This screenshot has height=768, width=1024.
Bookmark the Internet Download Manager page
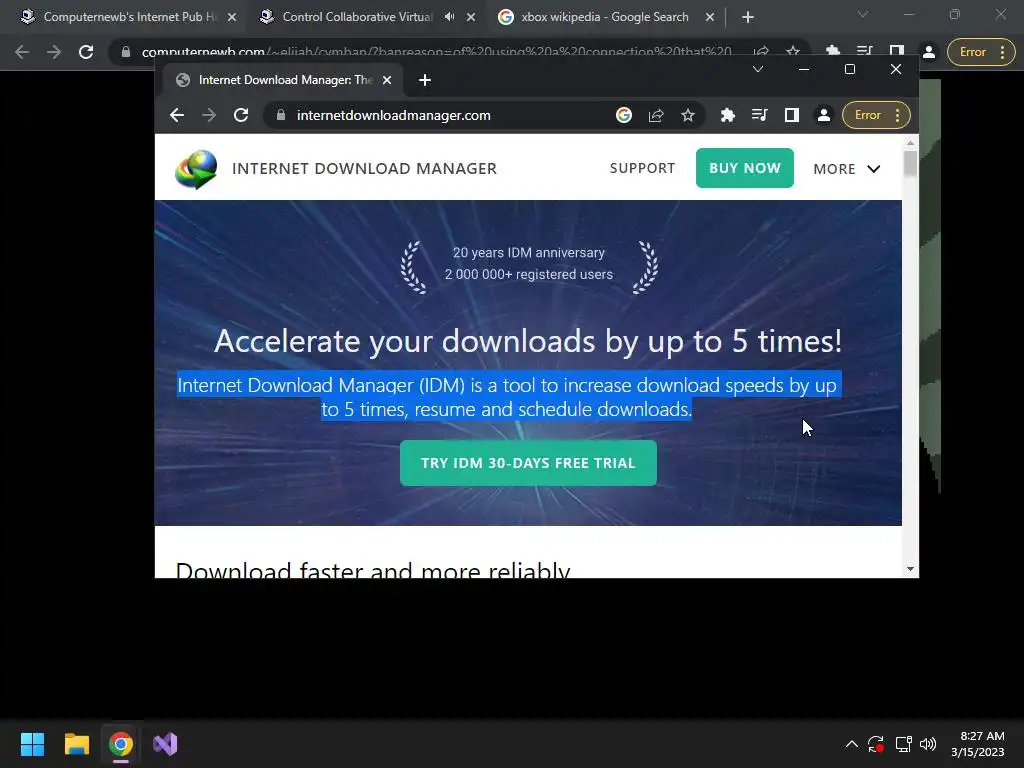tap(688, 116)
